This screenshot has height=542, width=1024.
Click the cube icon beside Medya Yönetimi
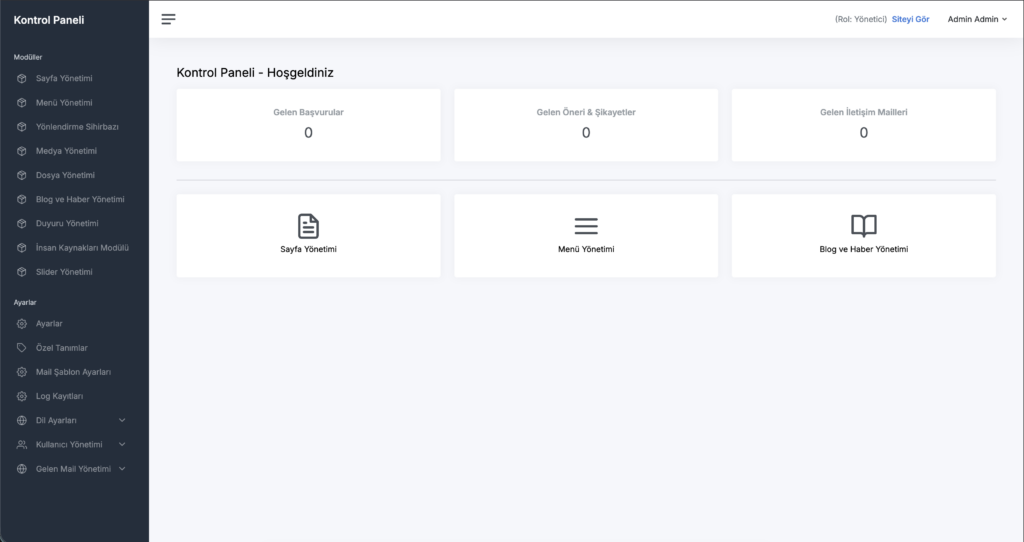pos(22,151)
